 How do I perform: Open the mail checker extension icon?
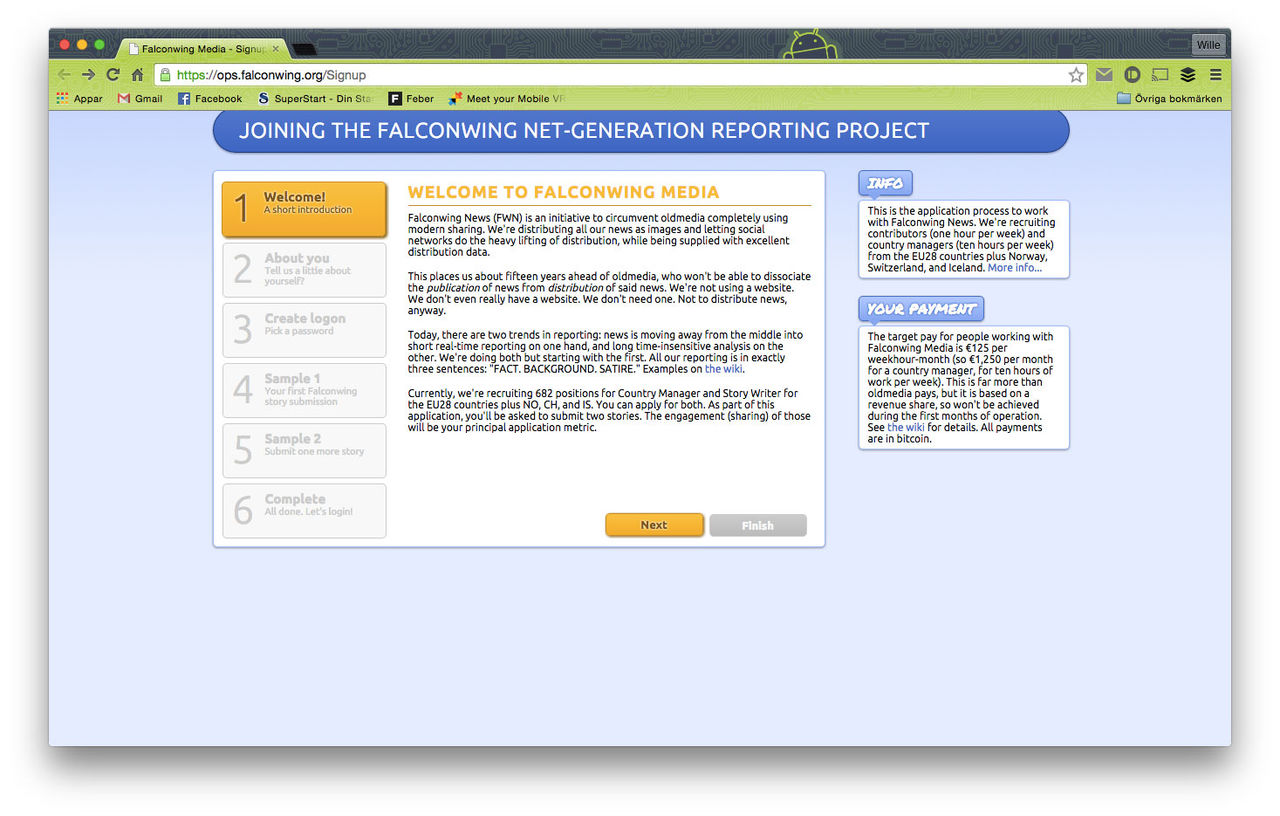click(1104, 75)
